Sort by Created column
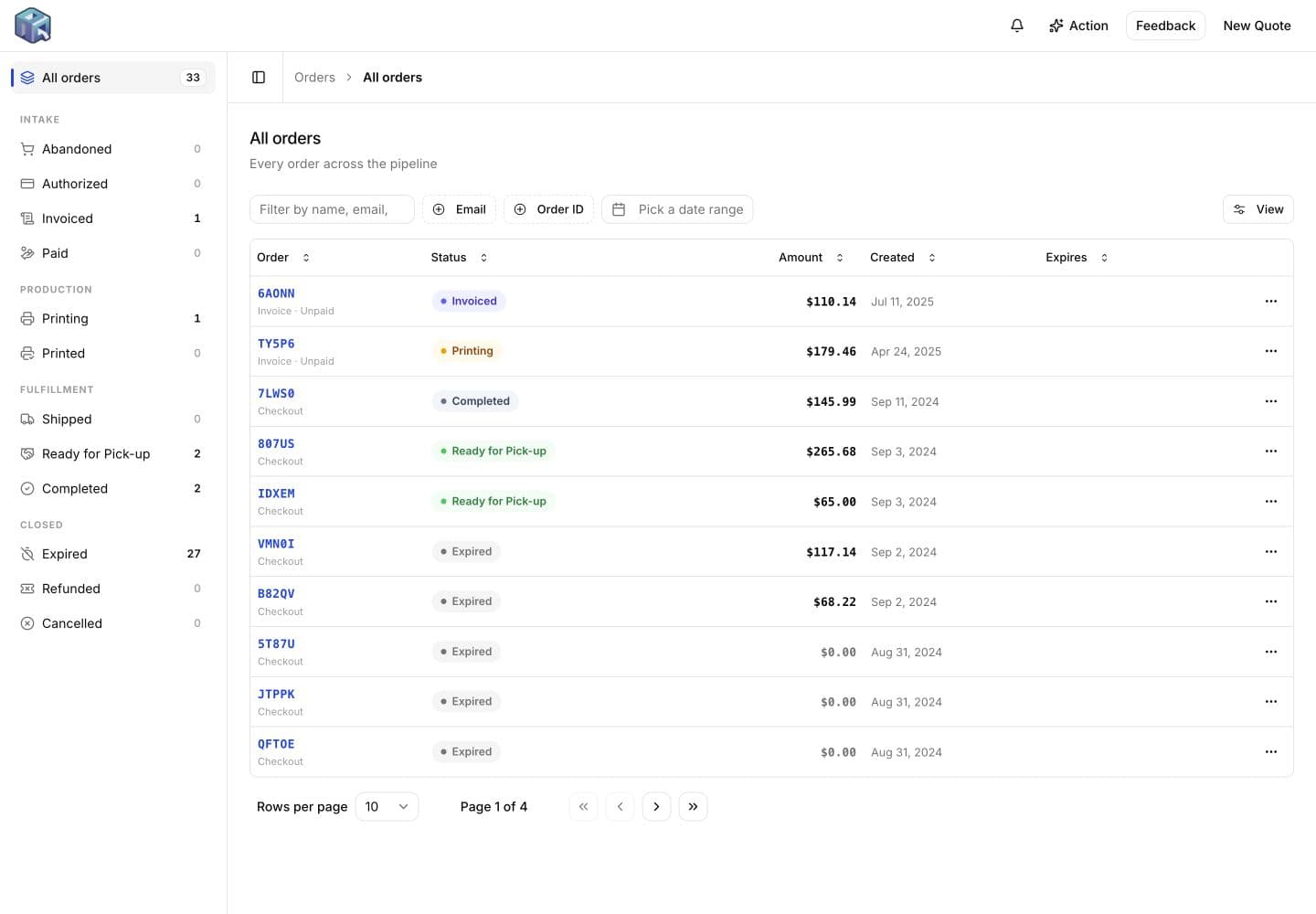 tap(903, 258)
